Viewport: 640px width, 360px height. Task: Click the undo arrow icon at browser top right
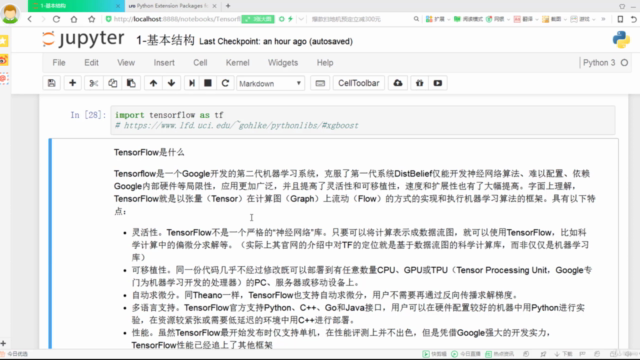click(x=633, y=19)
